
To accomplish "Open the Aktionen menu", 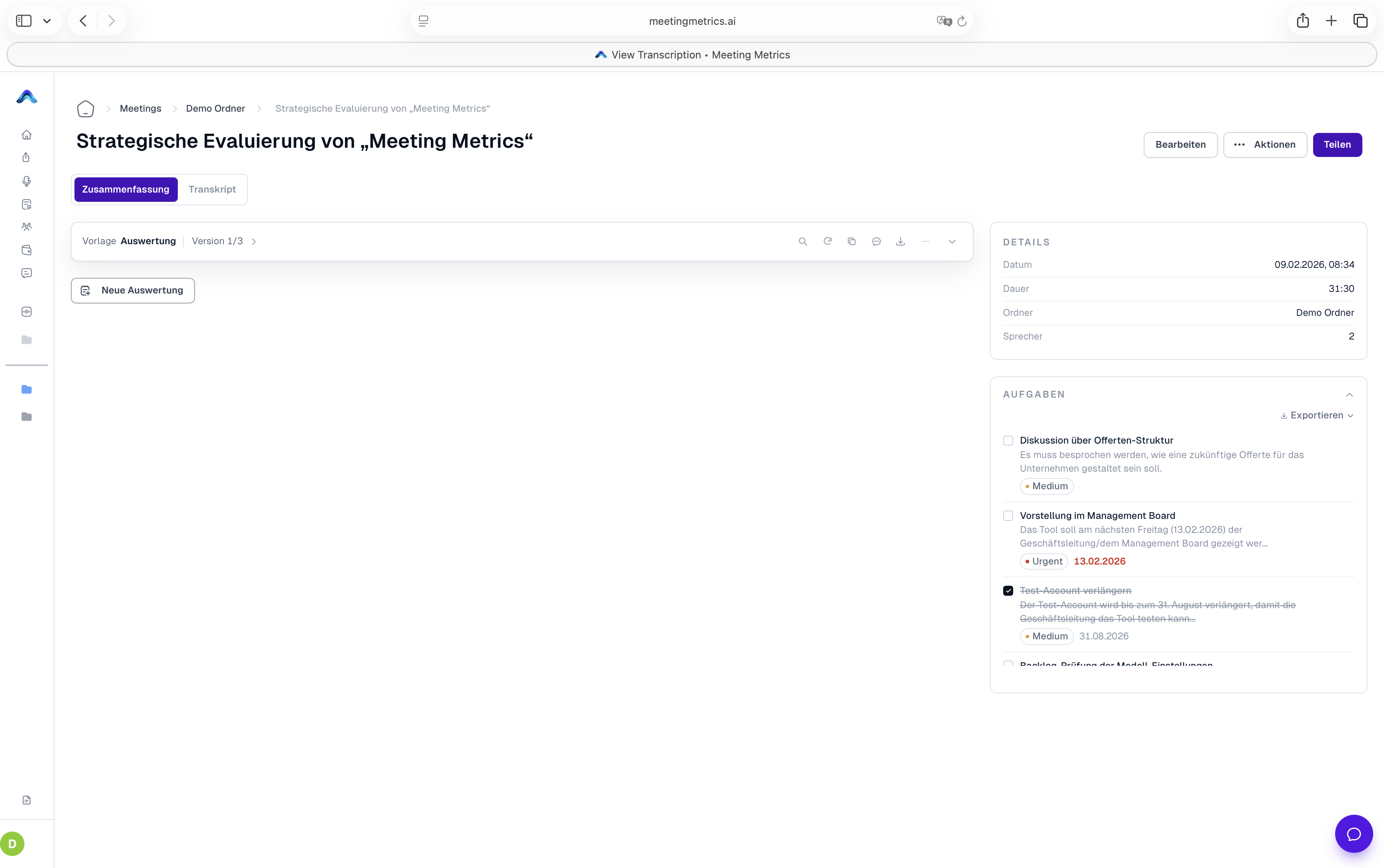I will click(x=1265, y=145).
